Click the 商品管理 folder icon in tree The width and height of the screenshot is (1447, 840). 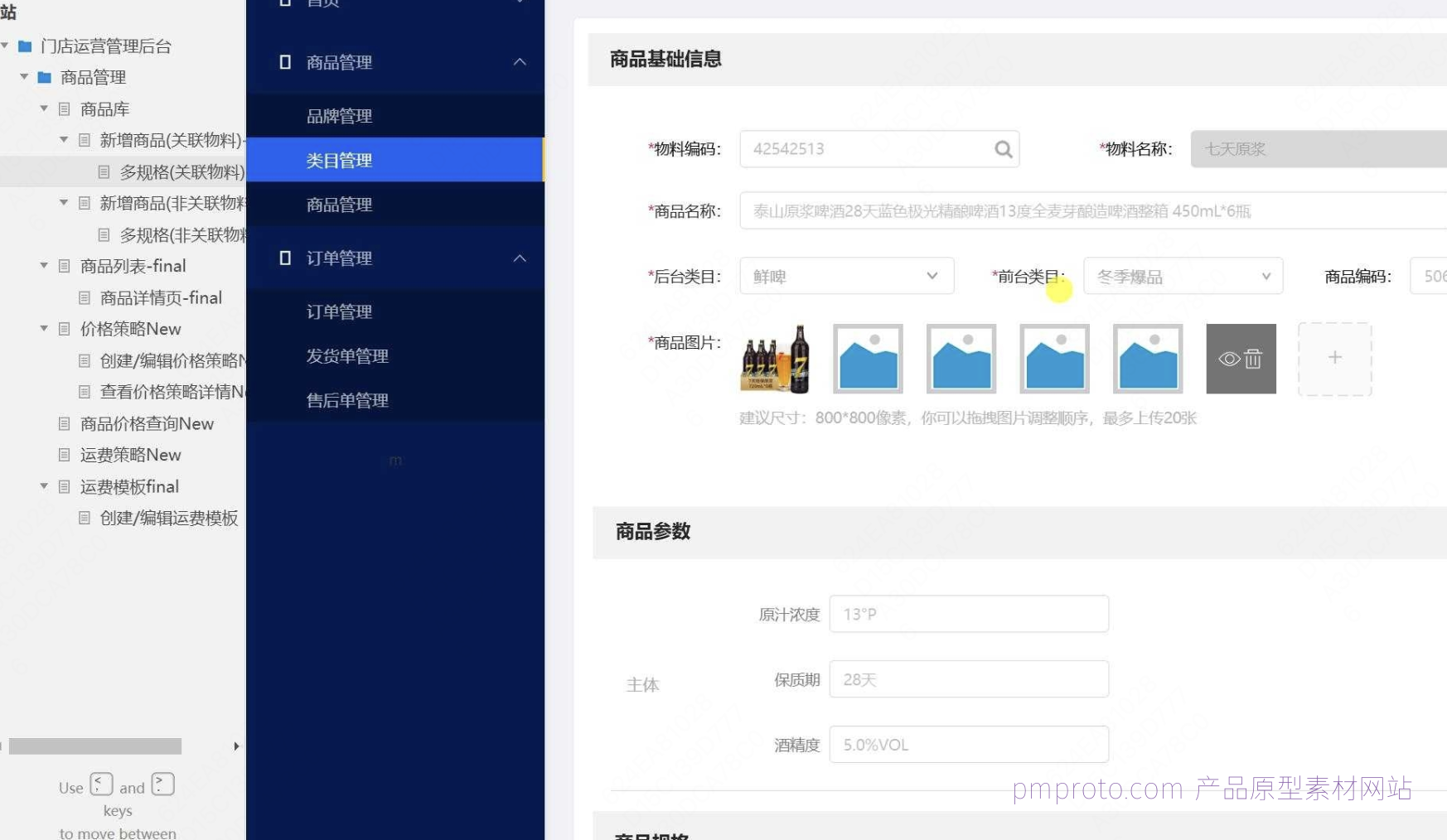45,77
